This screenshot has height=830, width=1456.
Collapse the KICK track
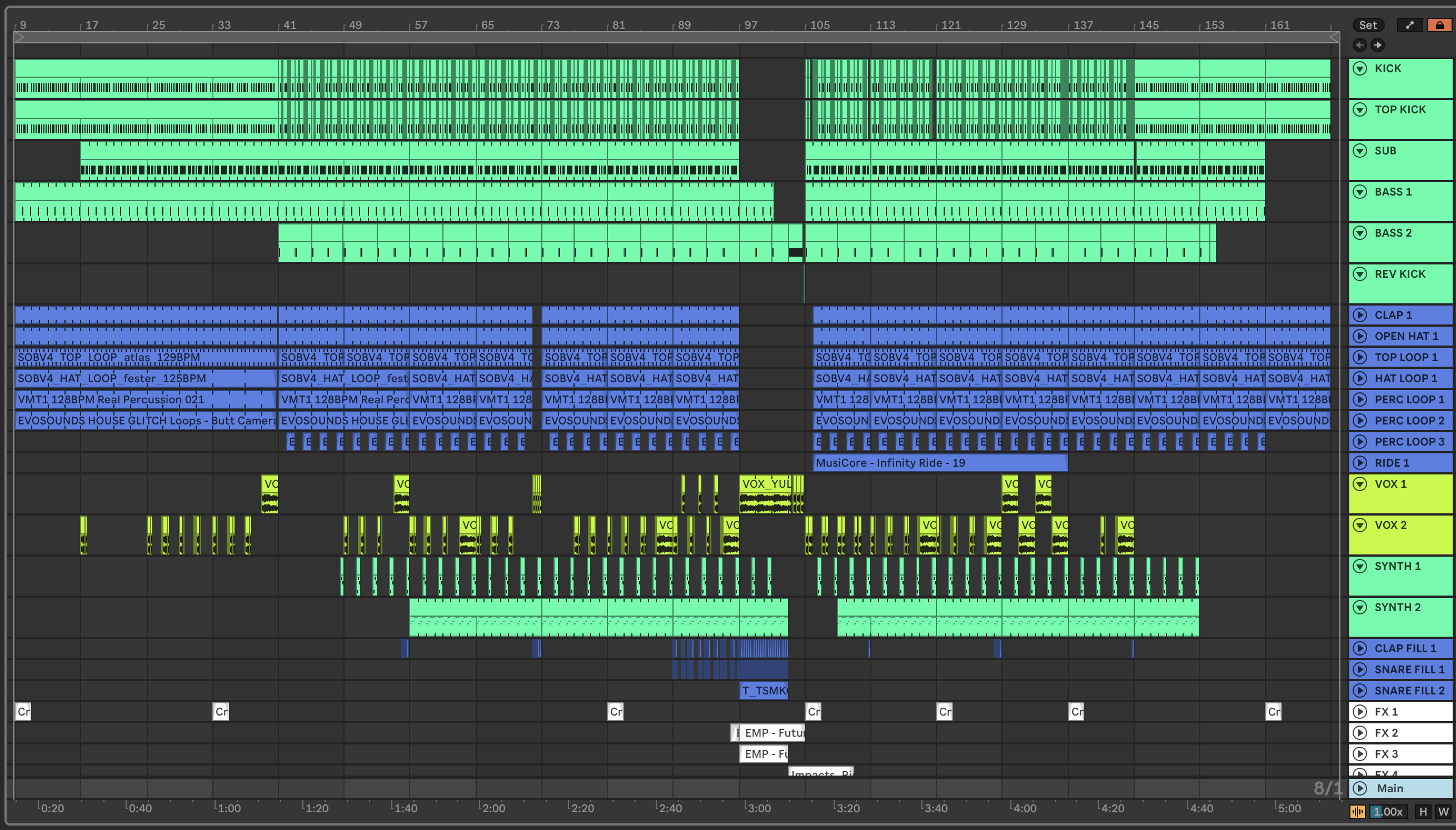1360,68
